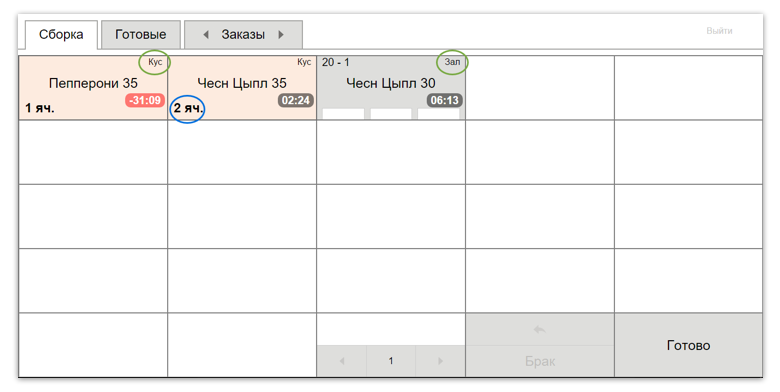Click page number 1 in pager
Viewport: 780px width, 392px height.
tap(391, 361)
